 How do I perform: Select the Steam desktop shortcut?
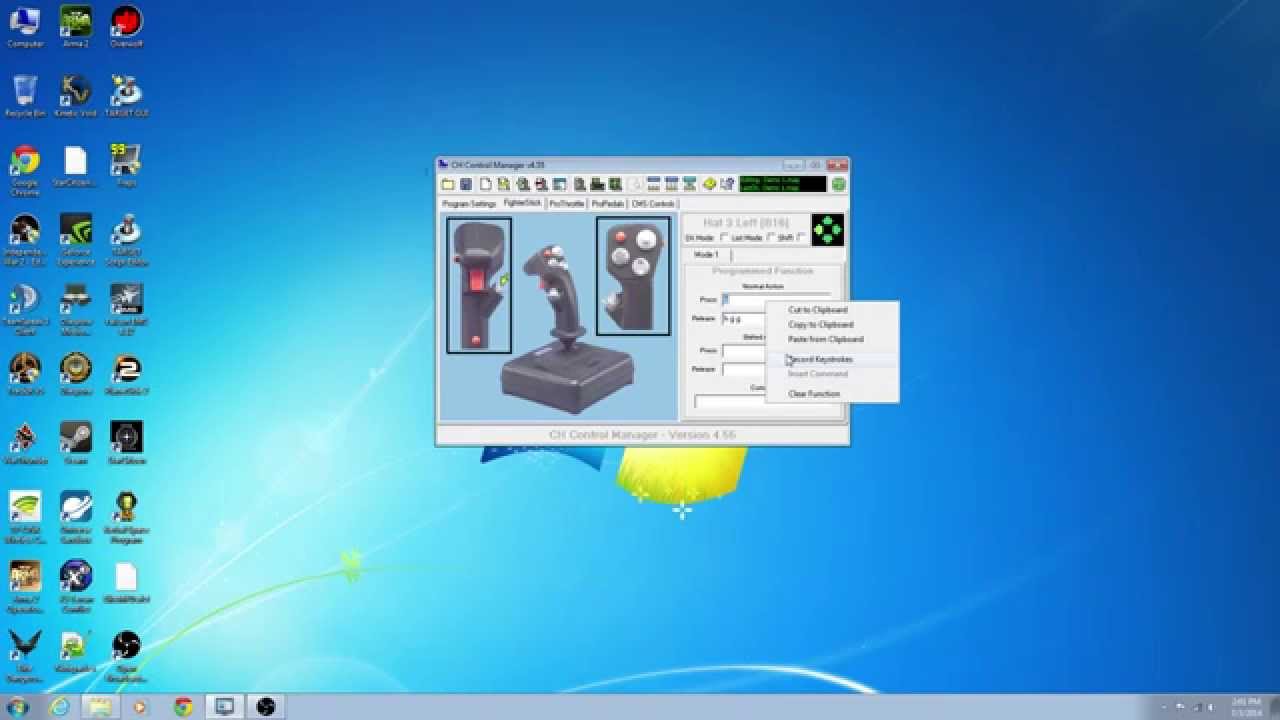[x=75, y=444]
